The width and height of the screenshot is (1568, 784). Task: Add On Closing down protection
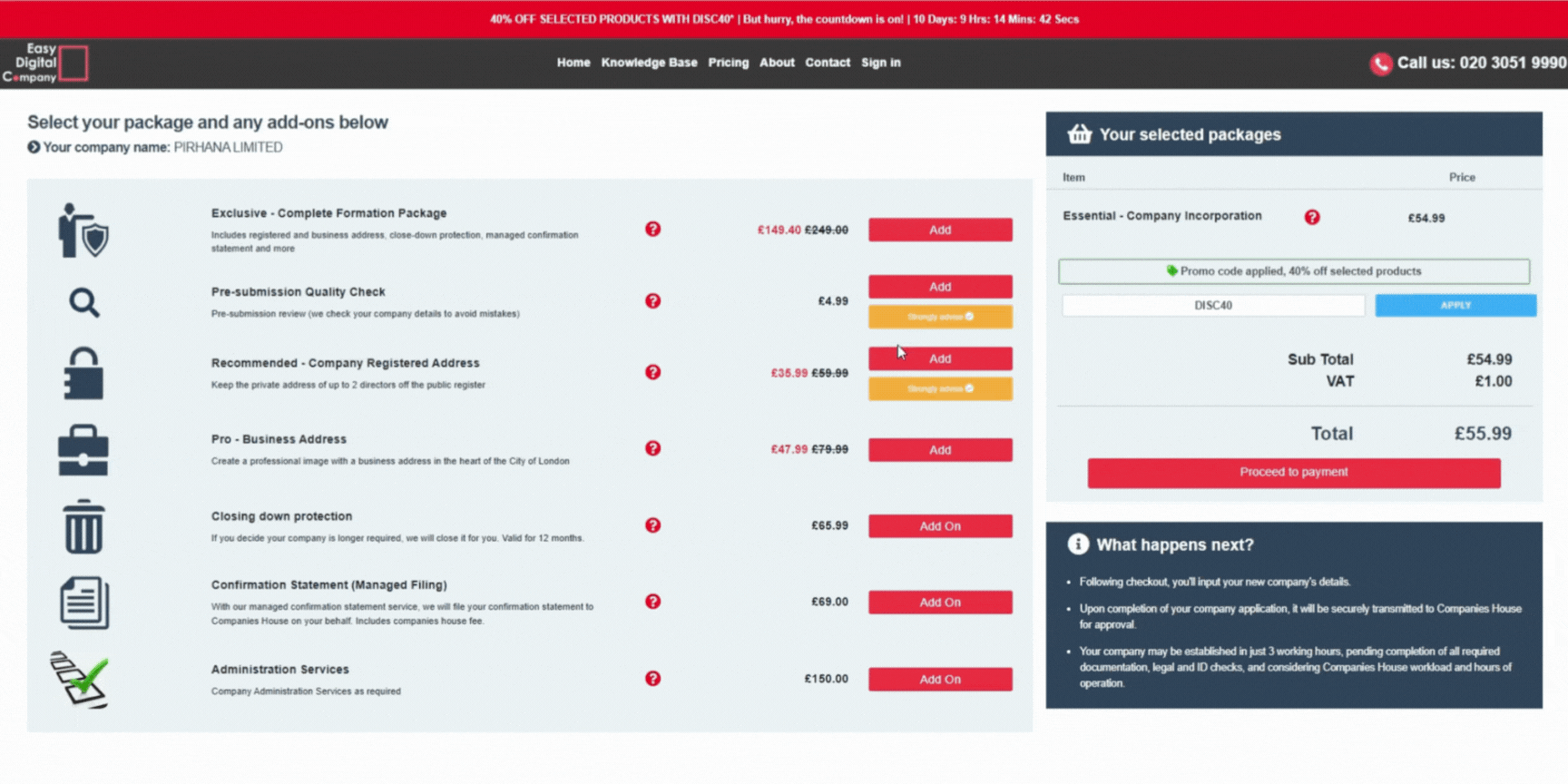point(939,526)
